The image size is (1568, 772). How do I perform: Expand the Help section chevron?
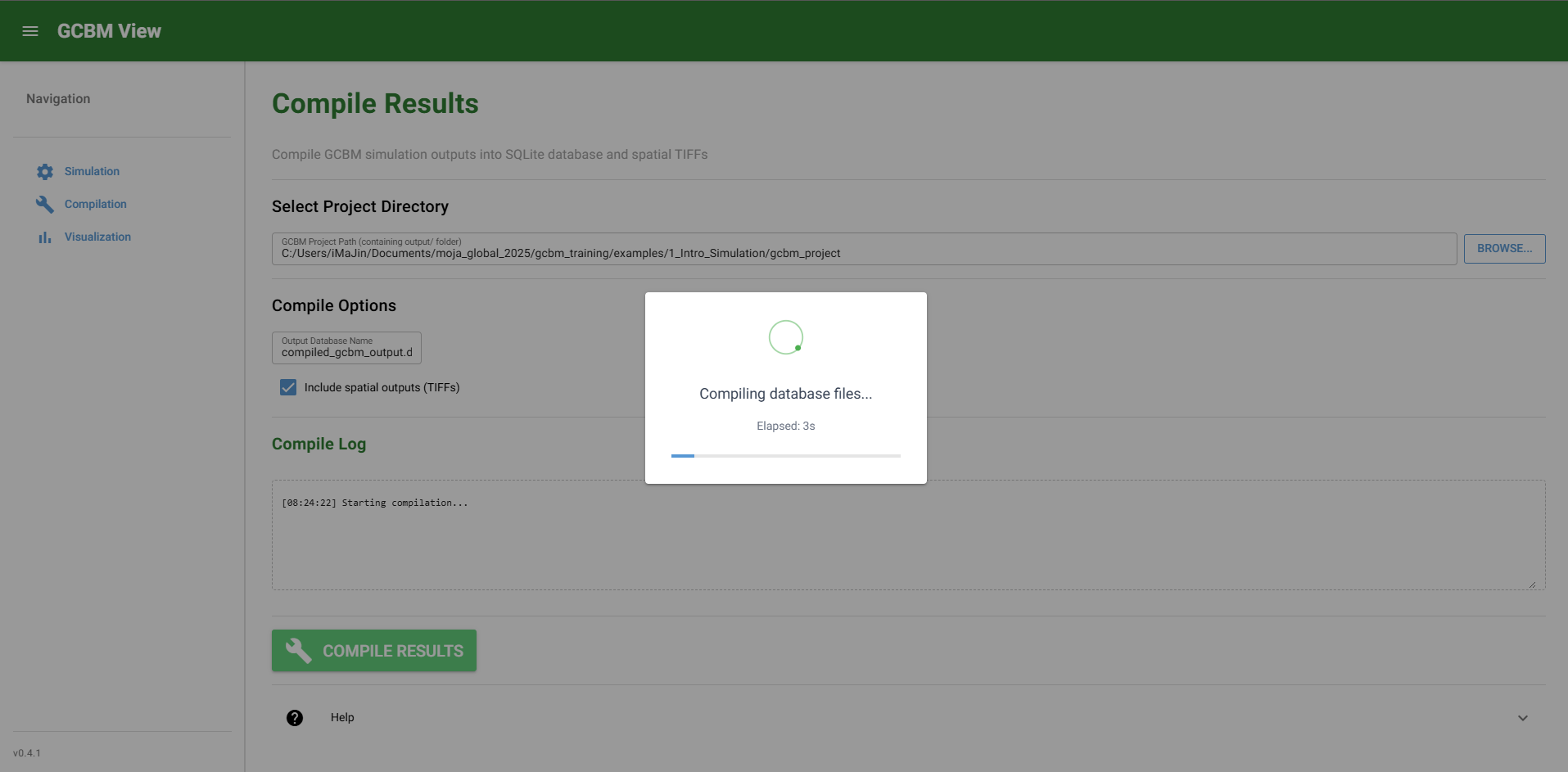click(1523, 718)
